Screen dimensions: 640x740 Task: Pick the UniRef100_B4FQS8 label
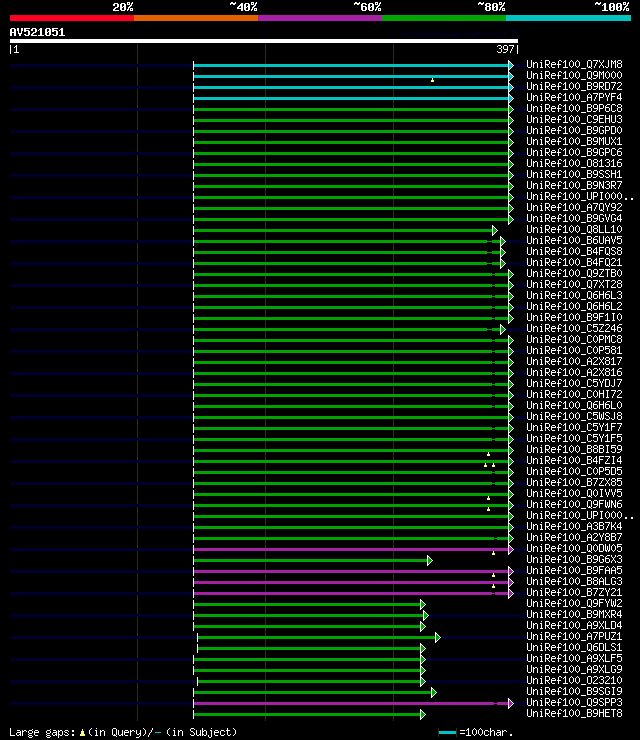[x=574, y=251]
